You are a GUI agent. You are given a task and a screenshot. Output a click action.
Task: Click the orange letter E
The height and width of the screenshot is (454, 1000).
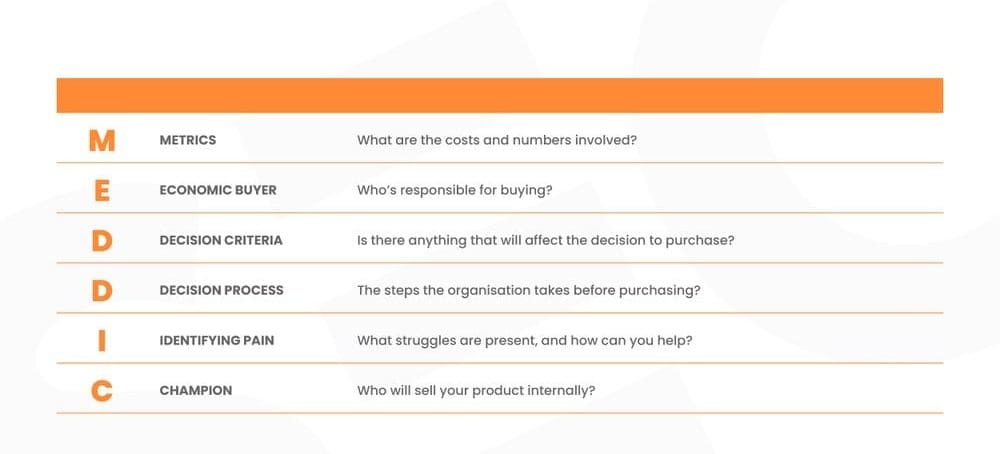click(101, 190)
